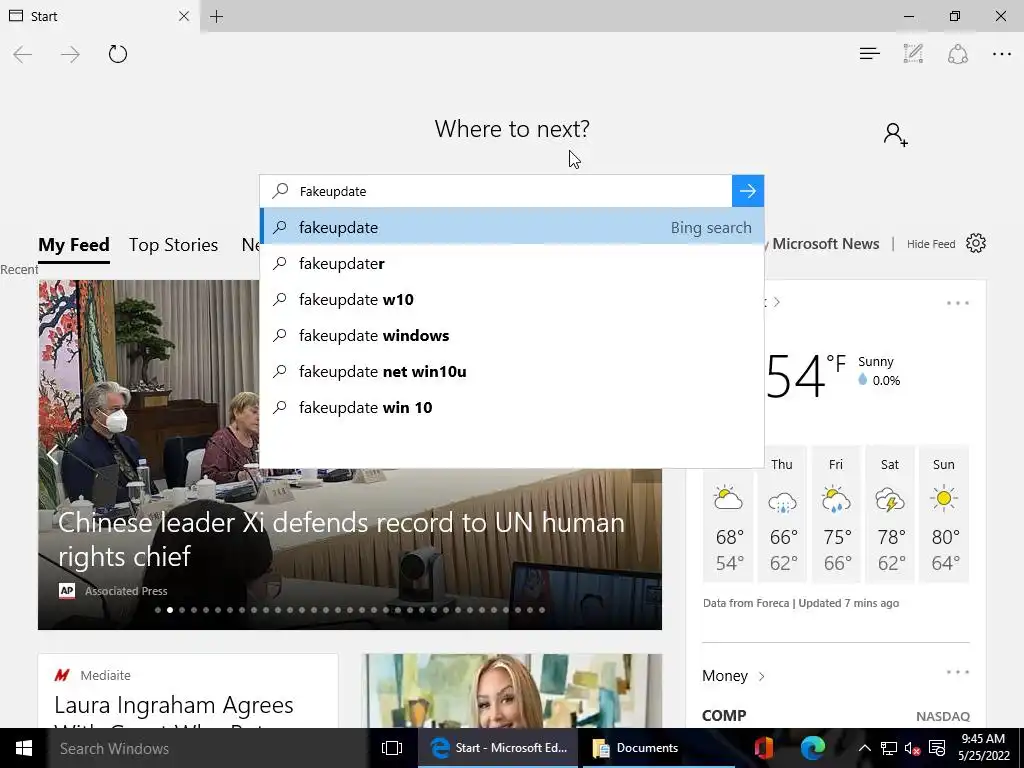Open Task View in taskbar
The image size is (1024, 768).
coord(392,748)
